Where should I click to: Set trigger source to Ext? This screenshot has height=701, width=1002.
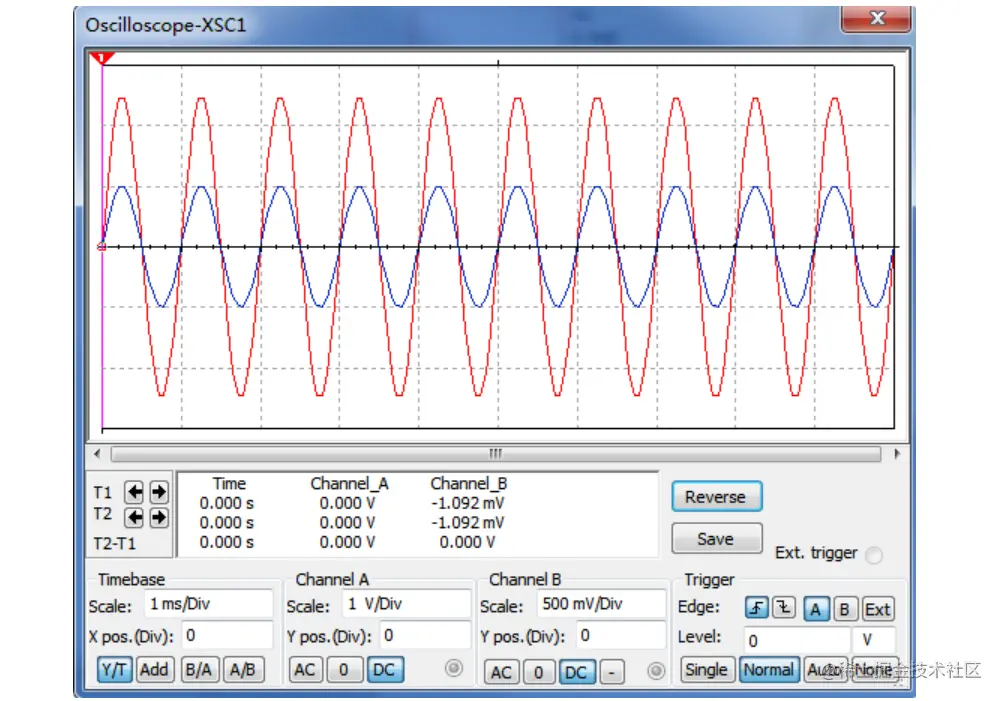point(877,609)
